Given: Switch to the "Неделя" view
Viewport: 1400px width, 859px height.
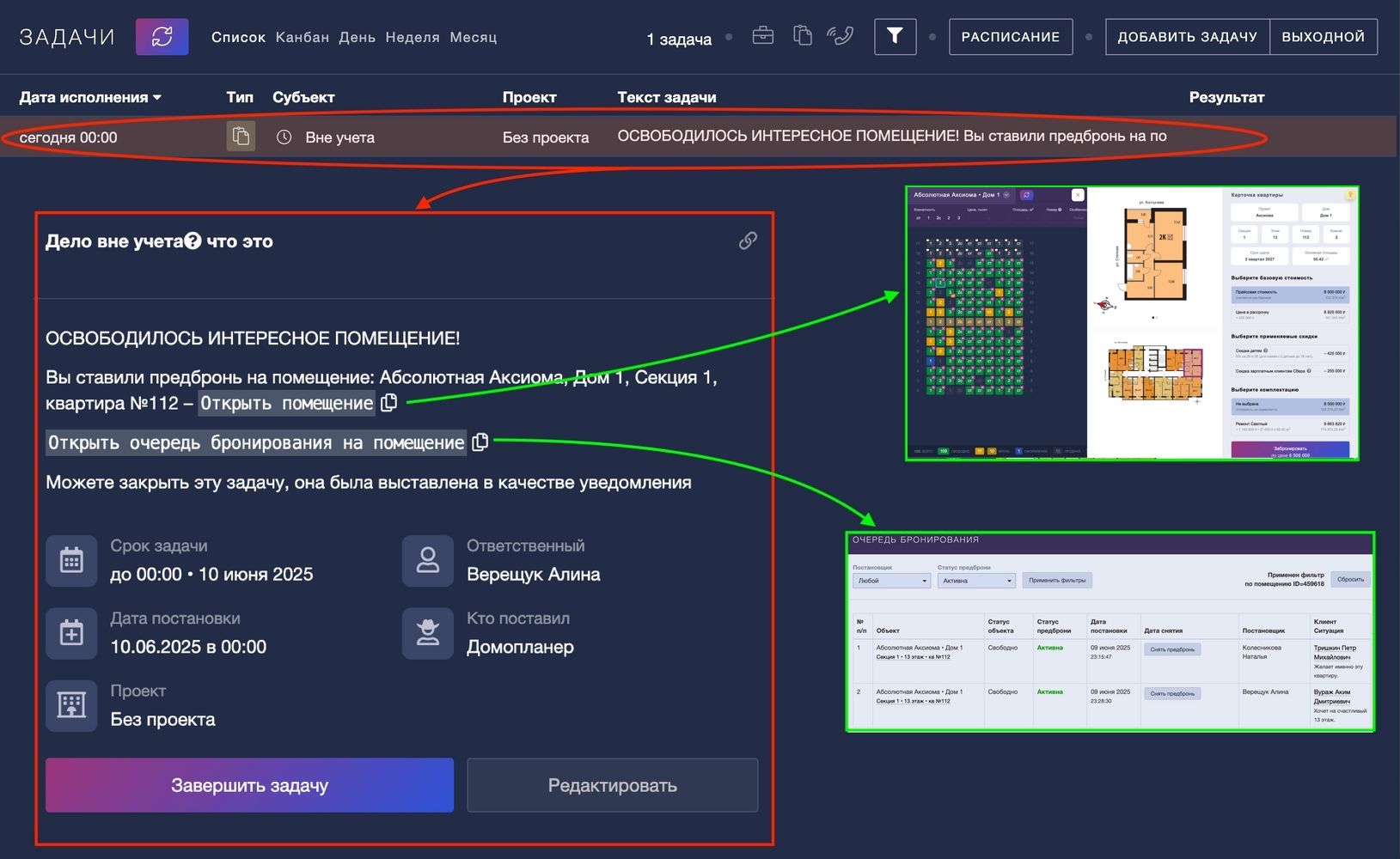Looking at the screenshot, I should [413, 38].
